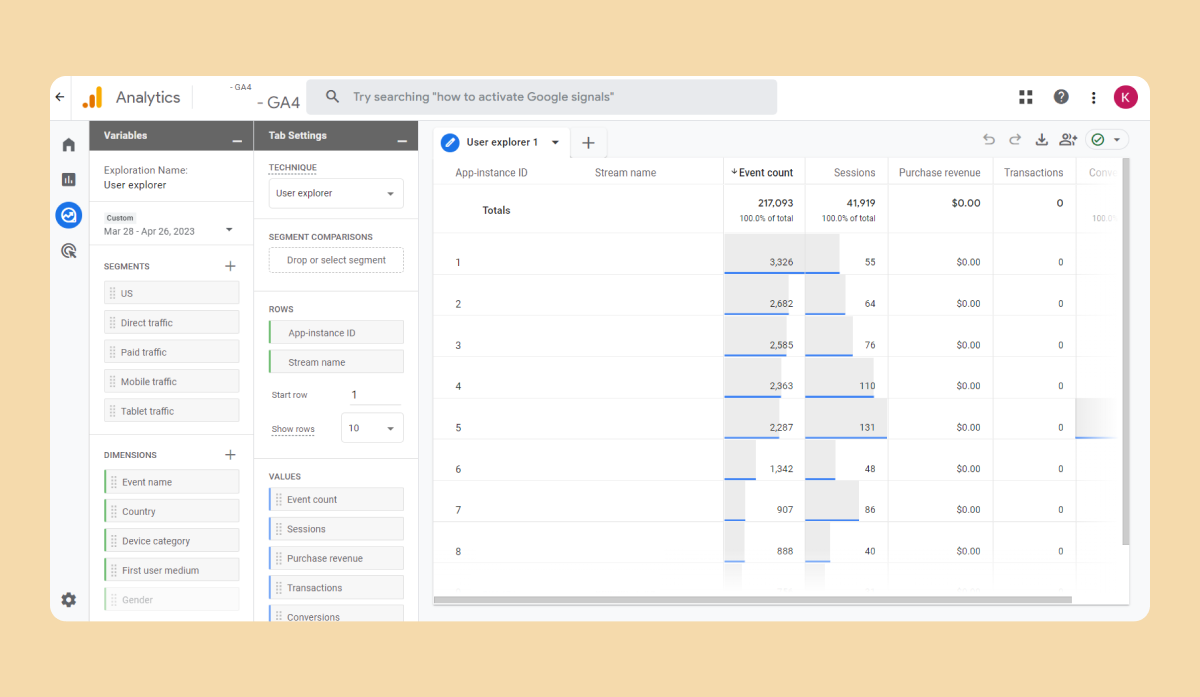Open the Advertising icon in sidebar
Screen dimensions: 1200x697
tap(69, 251)
